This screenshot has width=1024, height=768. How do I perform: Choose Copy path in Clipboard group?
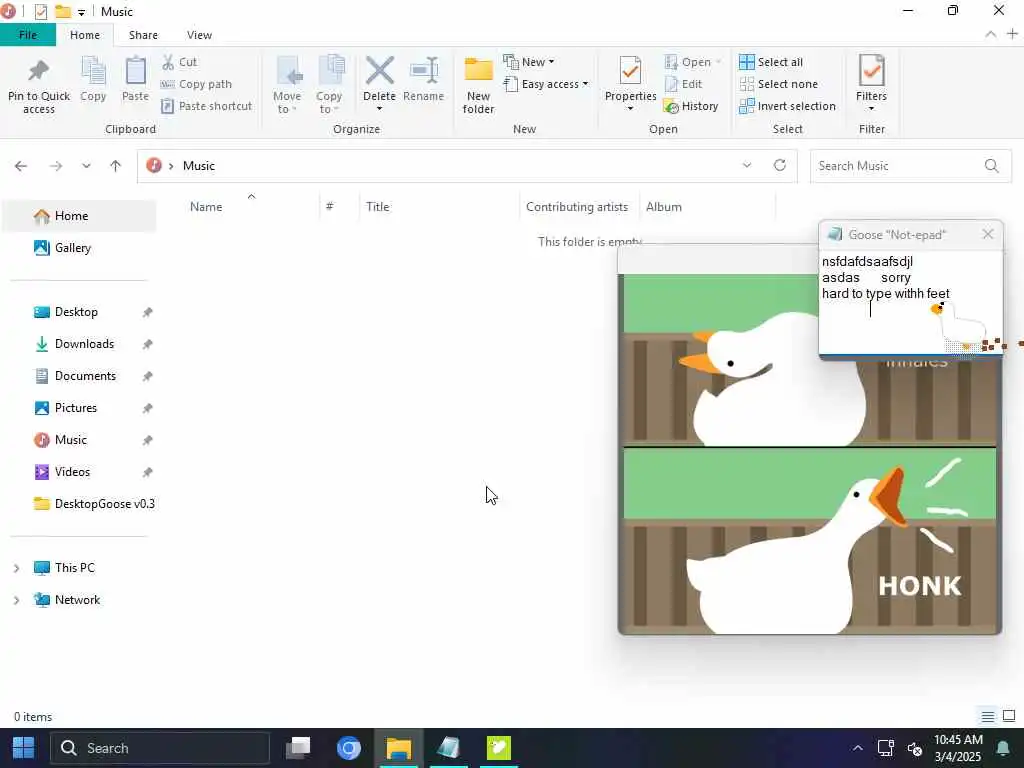196,84
